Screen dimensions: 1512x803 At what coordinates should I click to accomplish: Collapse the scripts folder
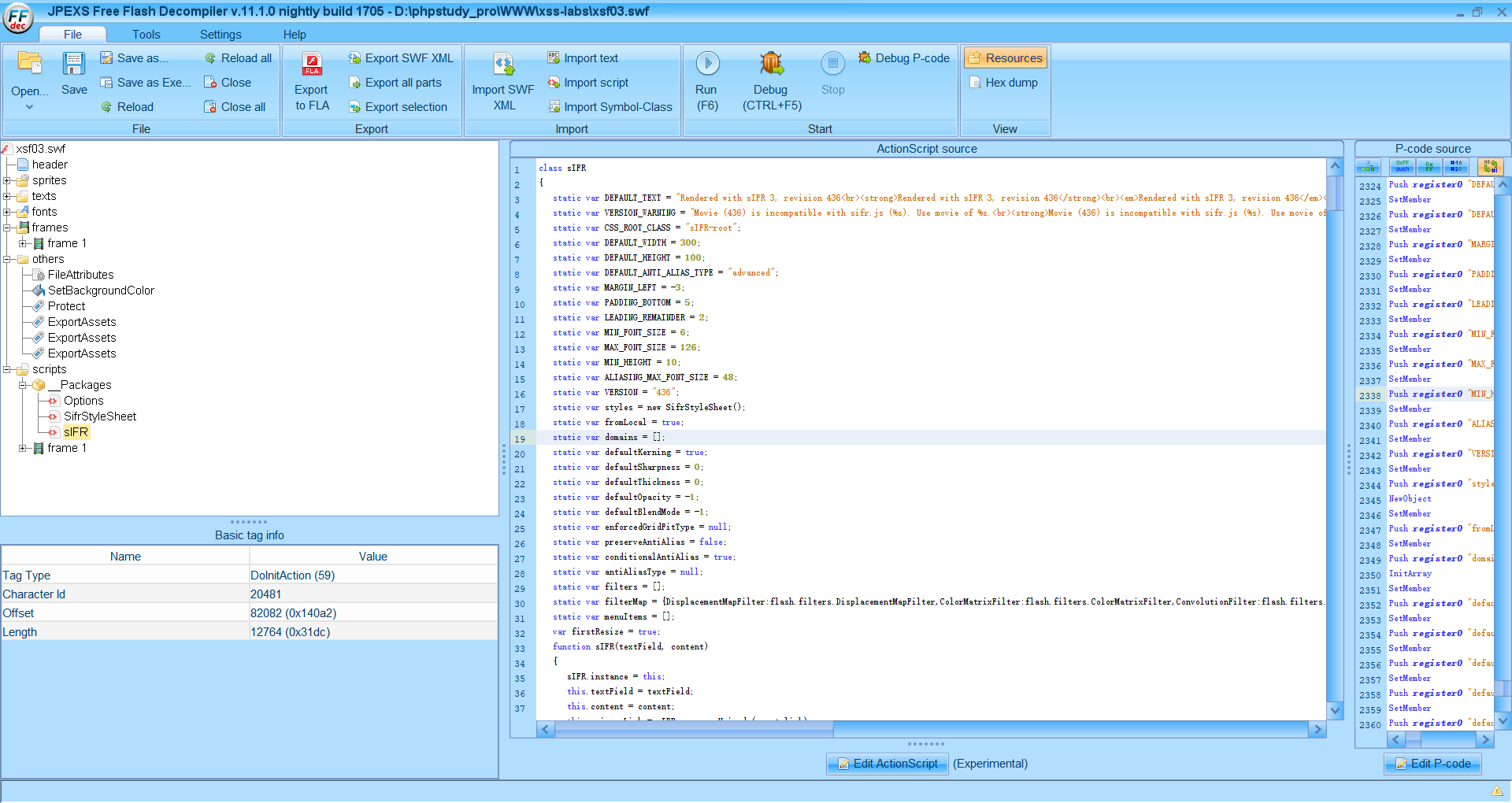[7, 369]
